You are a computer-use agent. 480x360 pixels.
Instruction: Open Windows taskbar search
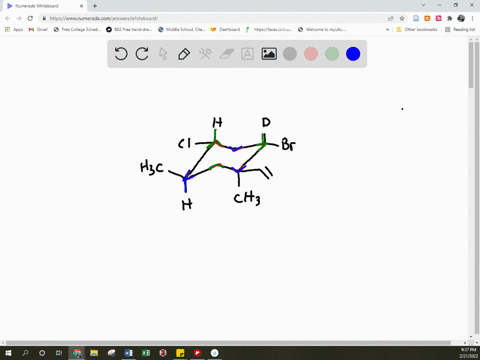25,353
